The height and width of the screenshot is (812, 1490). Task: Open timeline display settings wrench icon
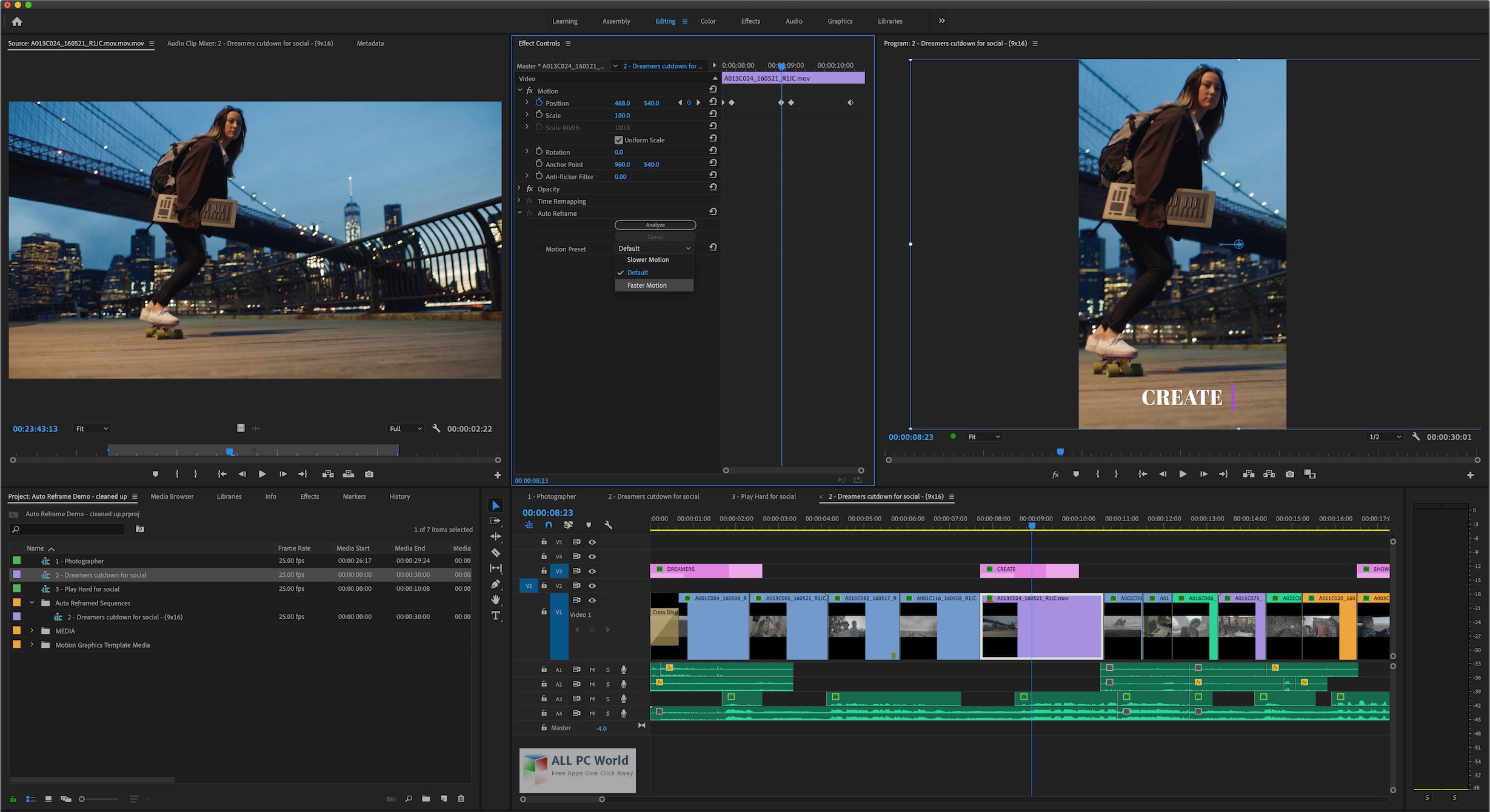(x=608, y=525)
